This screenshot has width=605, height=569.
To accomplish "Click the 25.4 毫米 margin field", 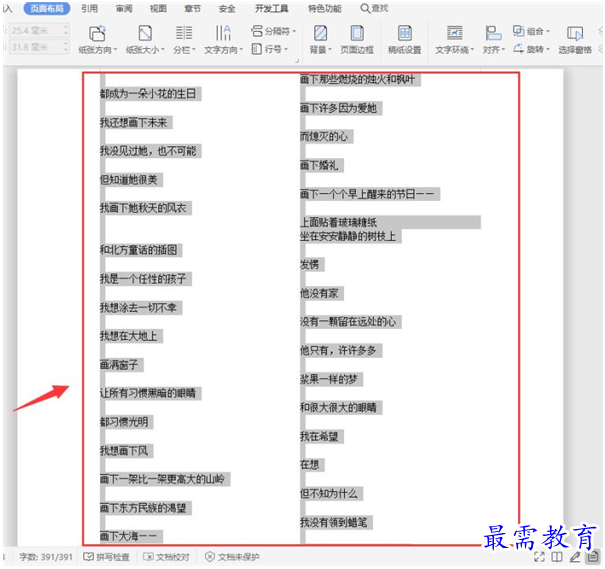I will point(35,30).
